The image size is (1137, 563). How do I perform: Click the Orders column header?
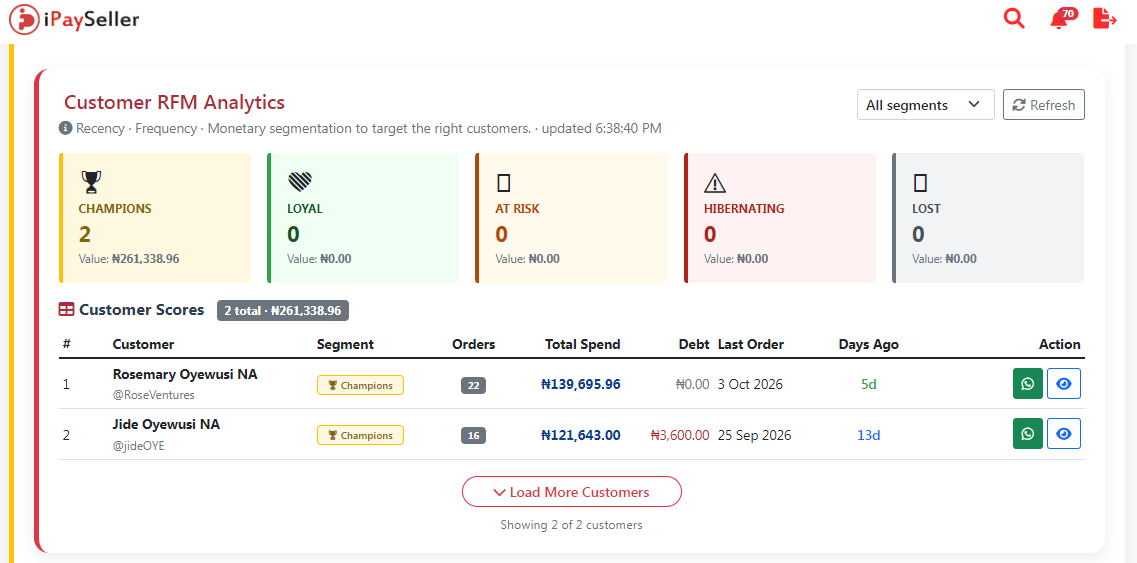[474, 345]
